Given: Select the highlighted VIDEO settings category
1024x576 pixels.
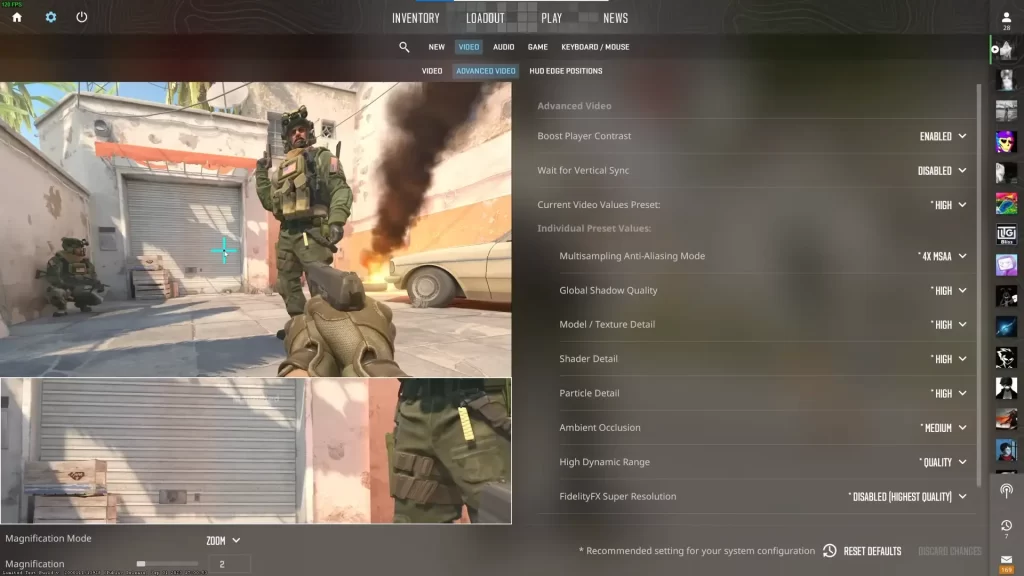Looking at the screenshot, I should click(468, 47).
